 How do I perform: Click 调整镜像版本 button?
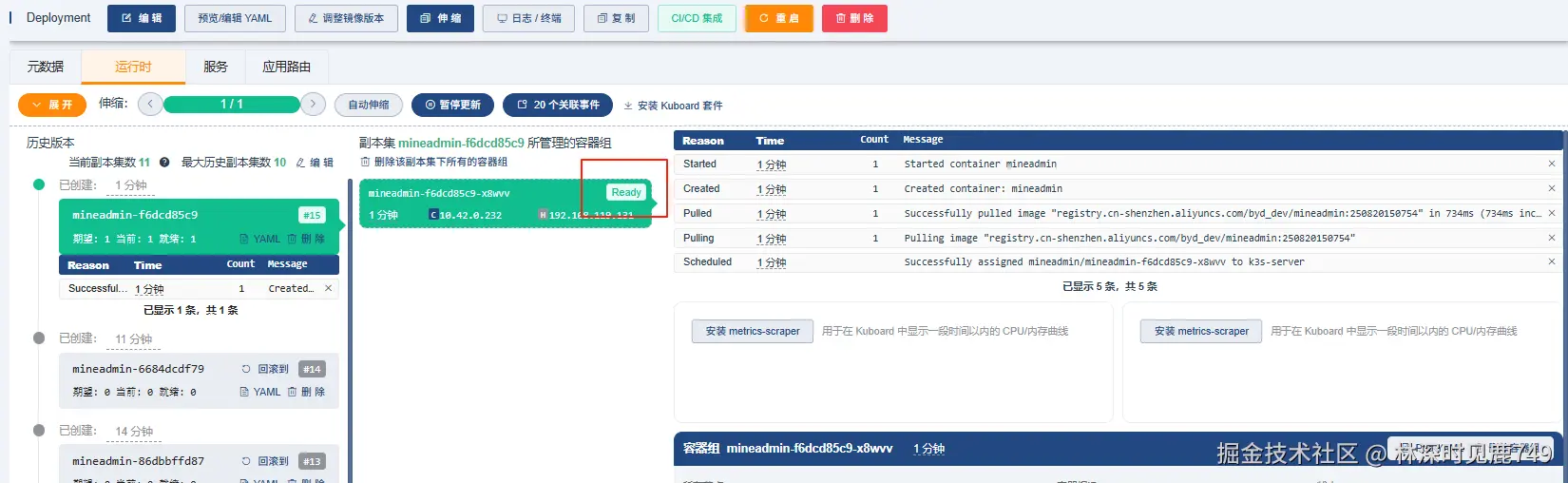(346, 18)
